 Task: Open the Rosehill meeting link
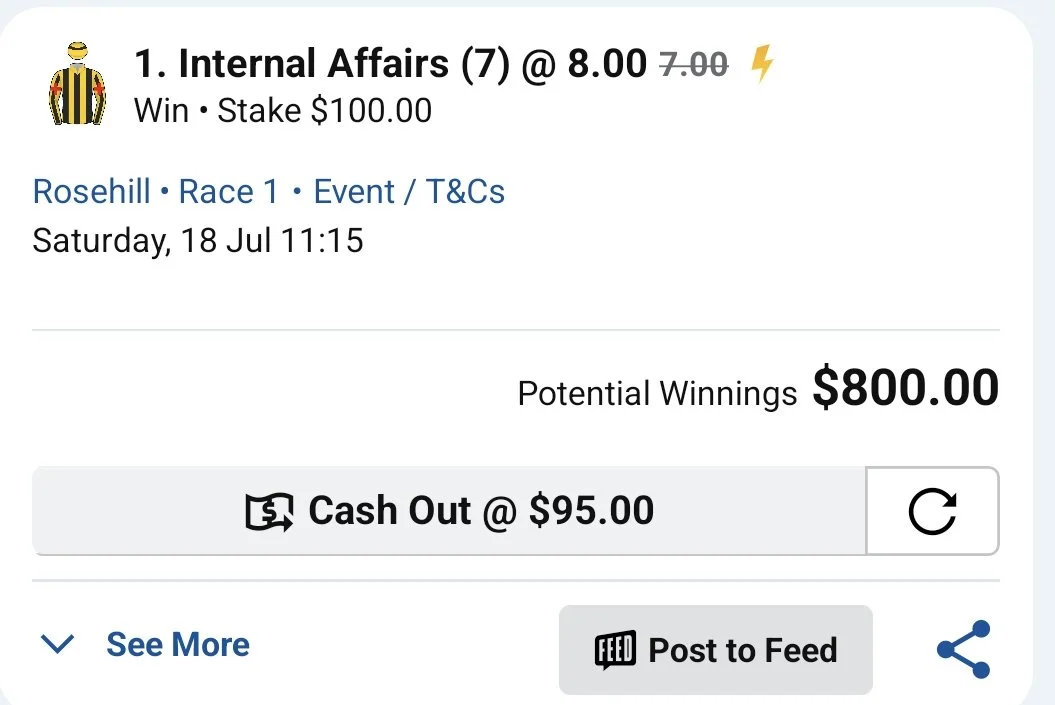click(x=92, y=192)
